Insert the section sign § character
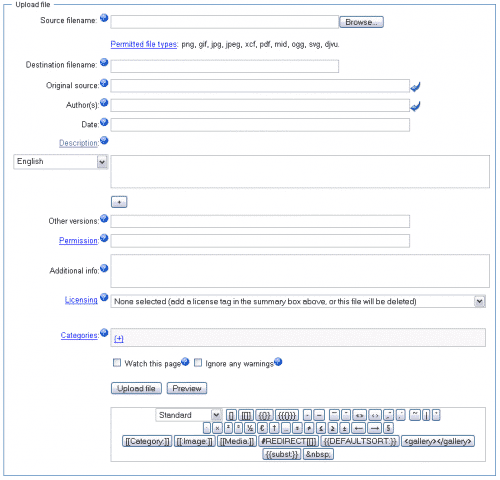 point(388,428)
